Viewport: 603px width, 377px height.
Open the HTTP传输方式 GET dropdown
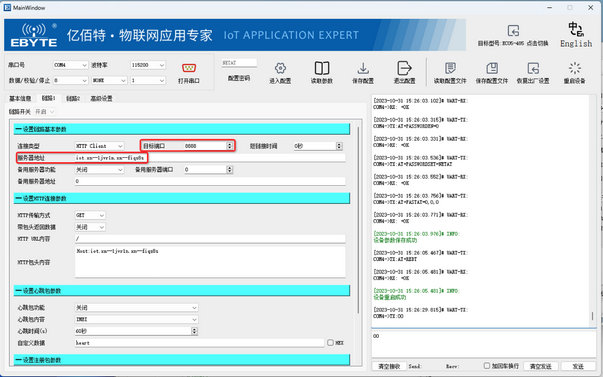pyautogui.click(x=90, y=215)
